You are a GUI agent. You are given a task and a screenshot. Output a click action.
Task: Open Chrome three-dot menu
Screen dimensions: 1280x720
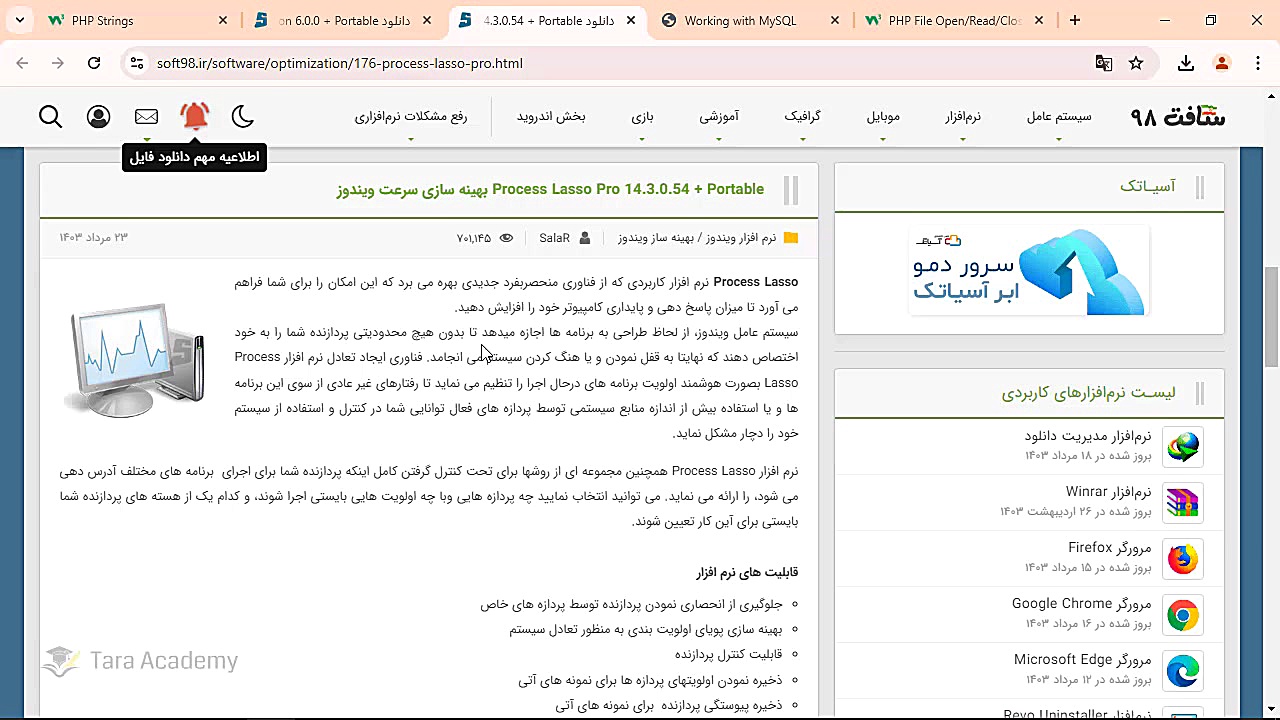(1258, 63)
